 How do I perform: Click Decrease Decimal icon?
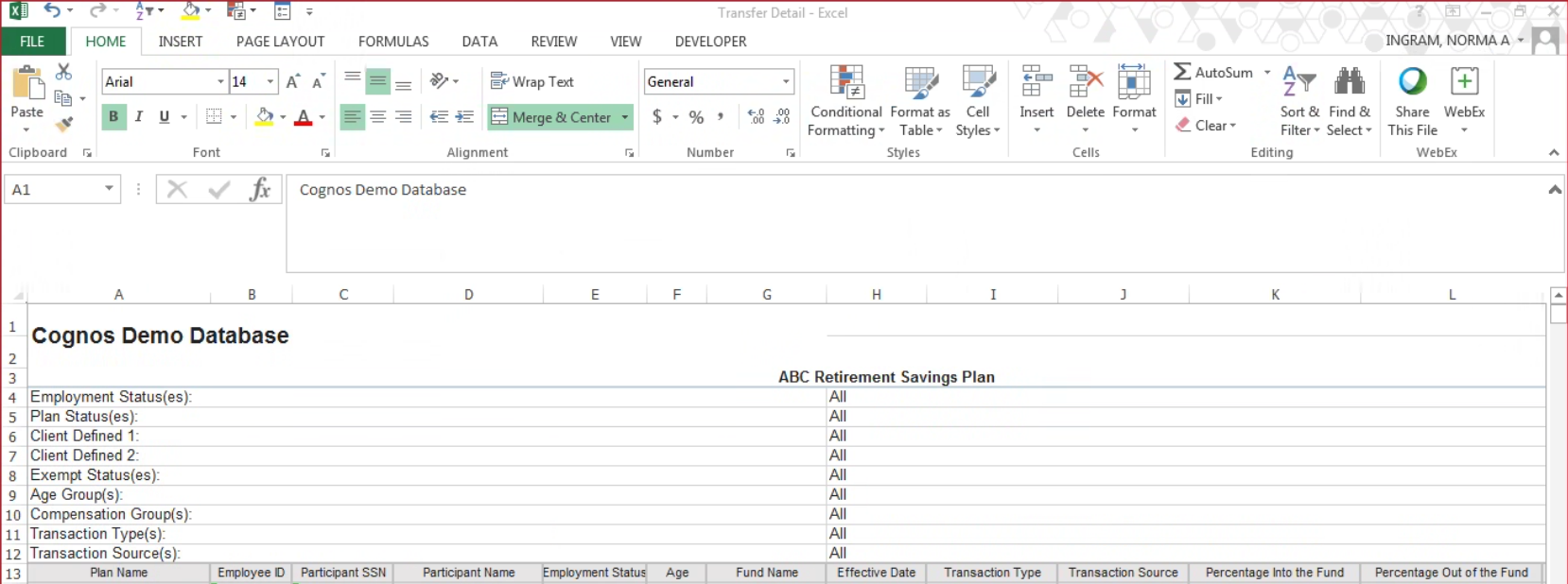pyautogui.click(x=782, y=117)
